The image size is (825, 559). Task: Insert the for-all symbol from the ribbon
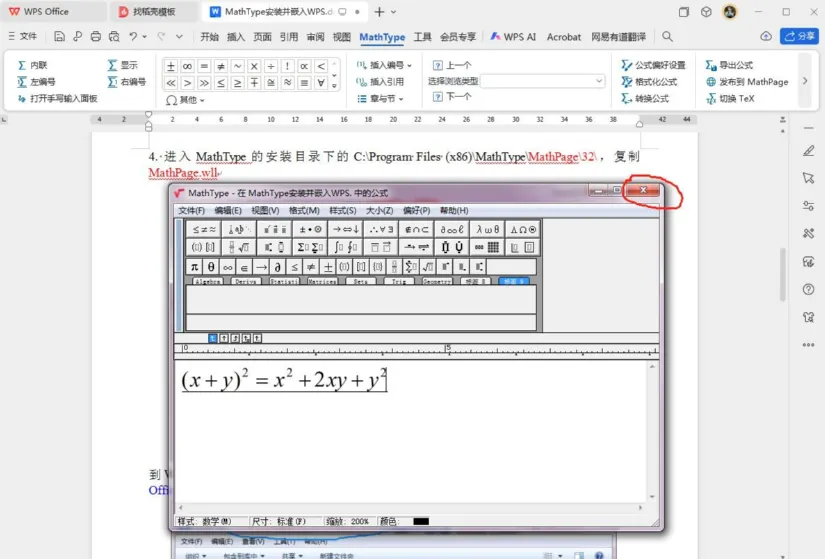(x=321, y=83)
